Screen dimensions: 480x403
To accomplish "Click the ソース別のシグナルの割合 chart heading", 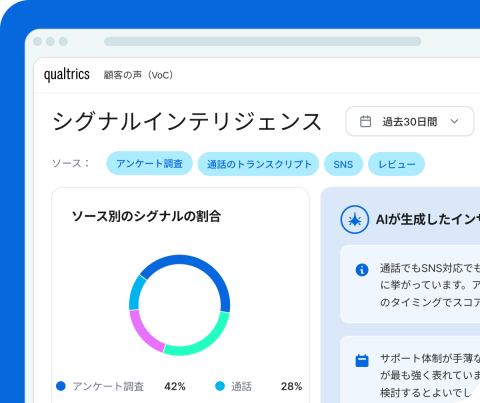I will [146, 216].
